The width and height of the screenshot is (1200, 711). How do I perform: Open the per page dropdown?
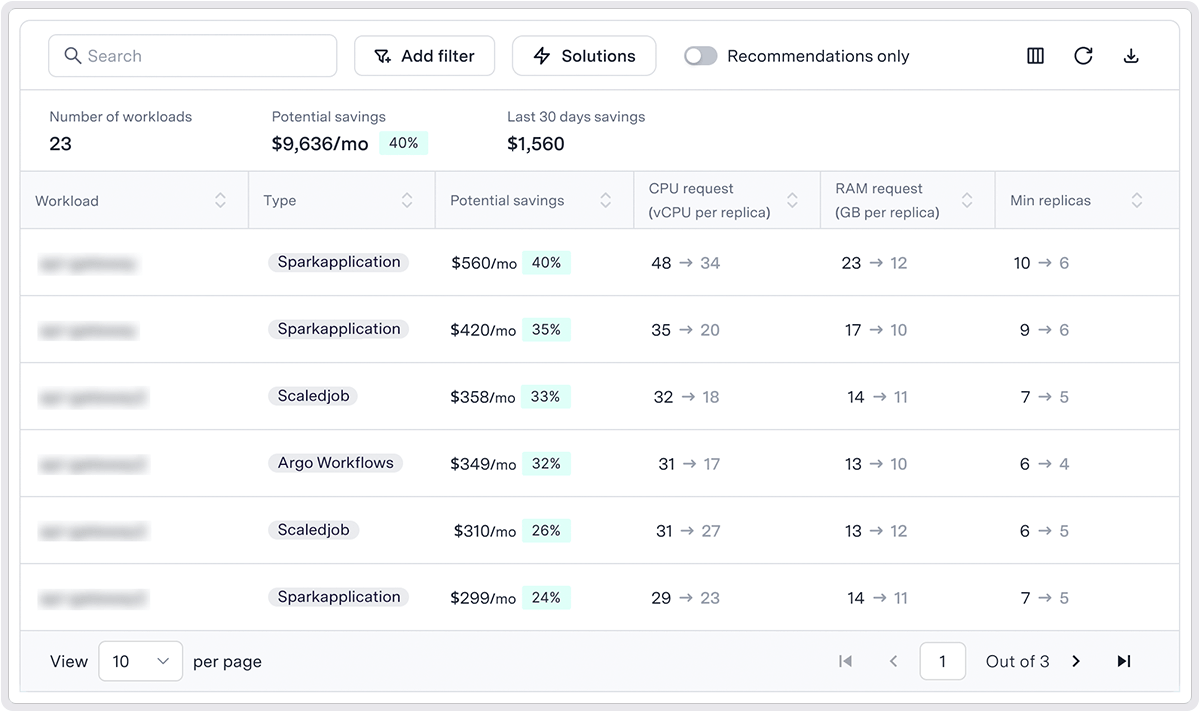click(140, 661)
